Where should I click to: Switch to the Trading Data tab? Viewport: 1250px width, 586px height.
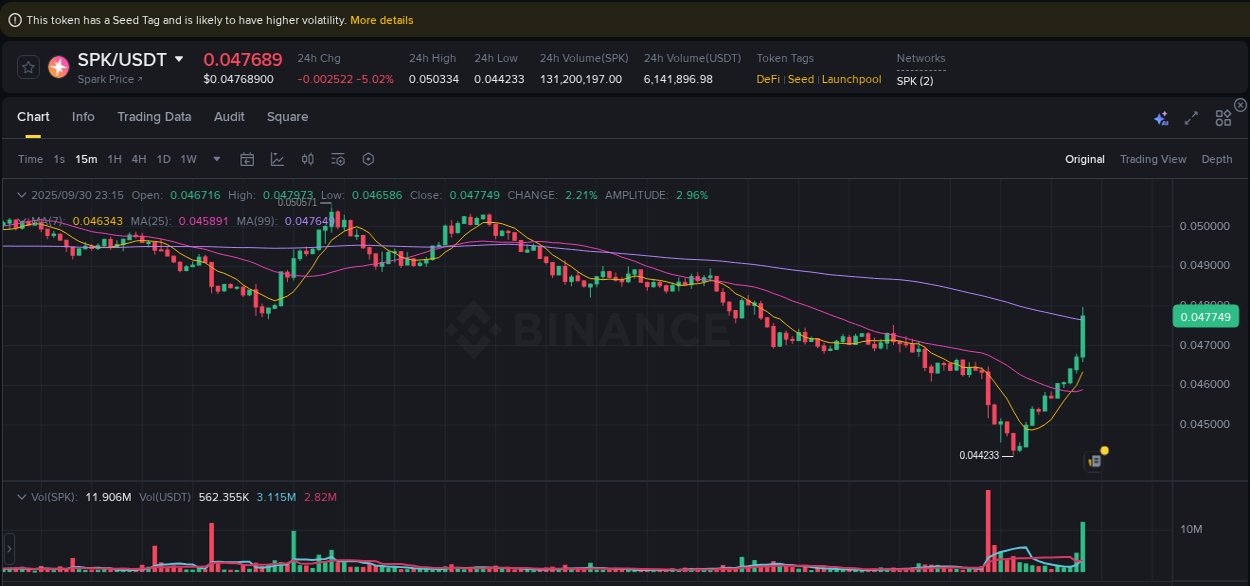click(x=154, y=117)
